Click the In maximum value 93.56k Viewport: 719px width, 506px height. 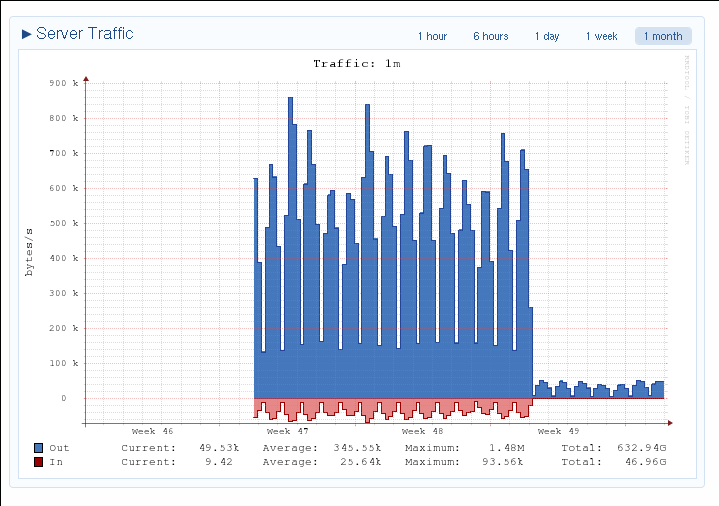coord(496,463)
